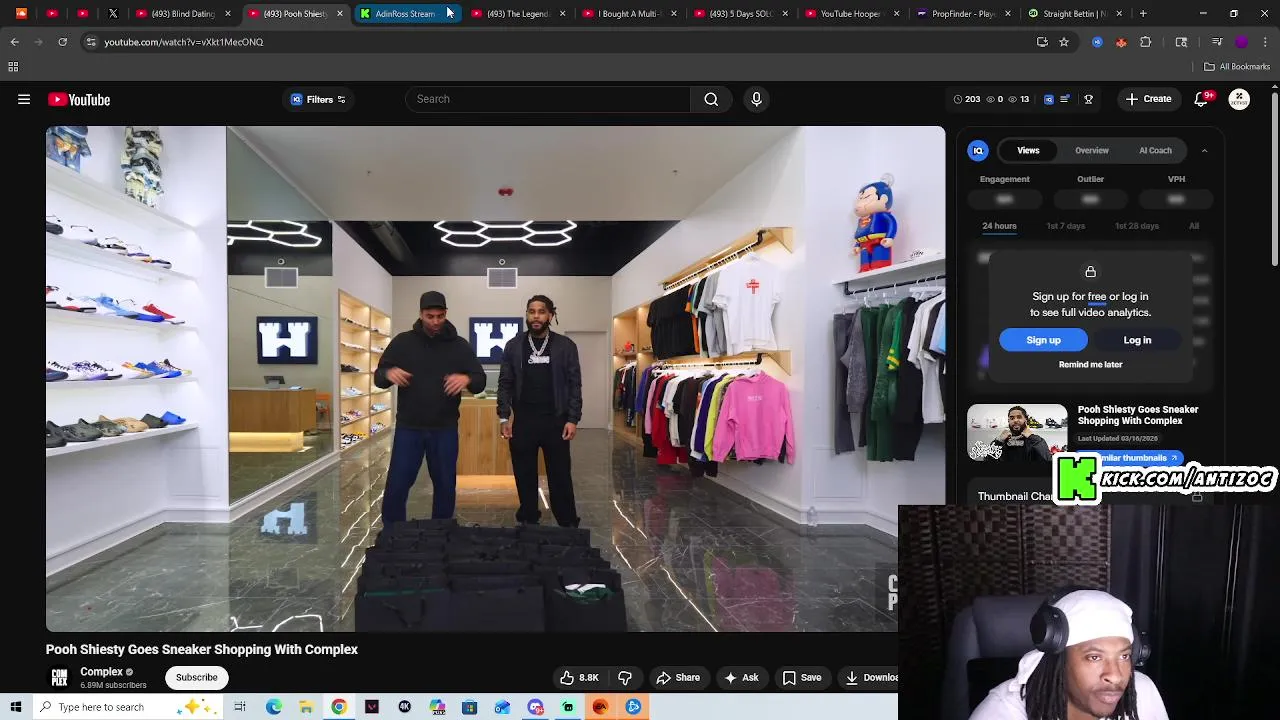Open the Windows Start menu
Screen dimensions: 1280x720
pyautogui.click(x=16, y=707)
